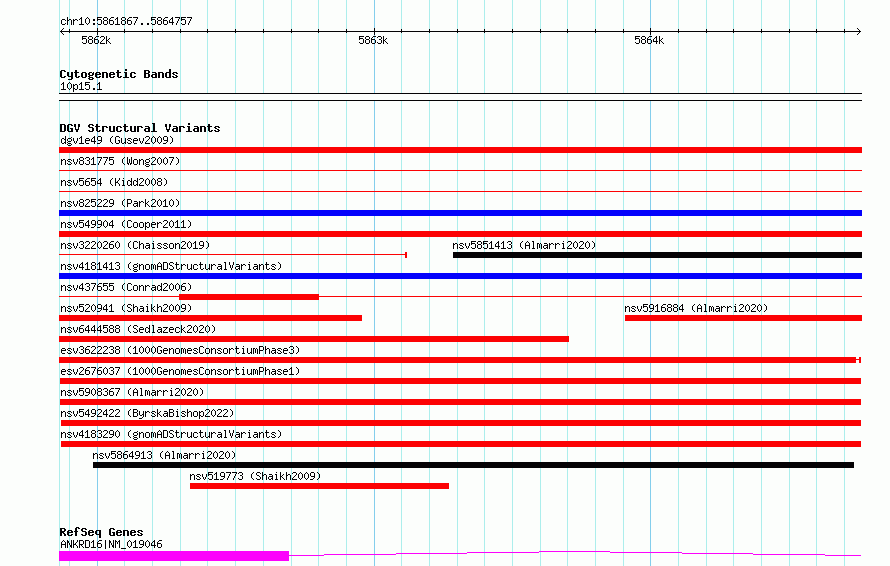Click the 5862k ruler position label
Image resolution: width=890 pixels, height=566 pixels.
point(96,40)
